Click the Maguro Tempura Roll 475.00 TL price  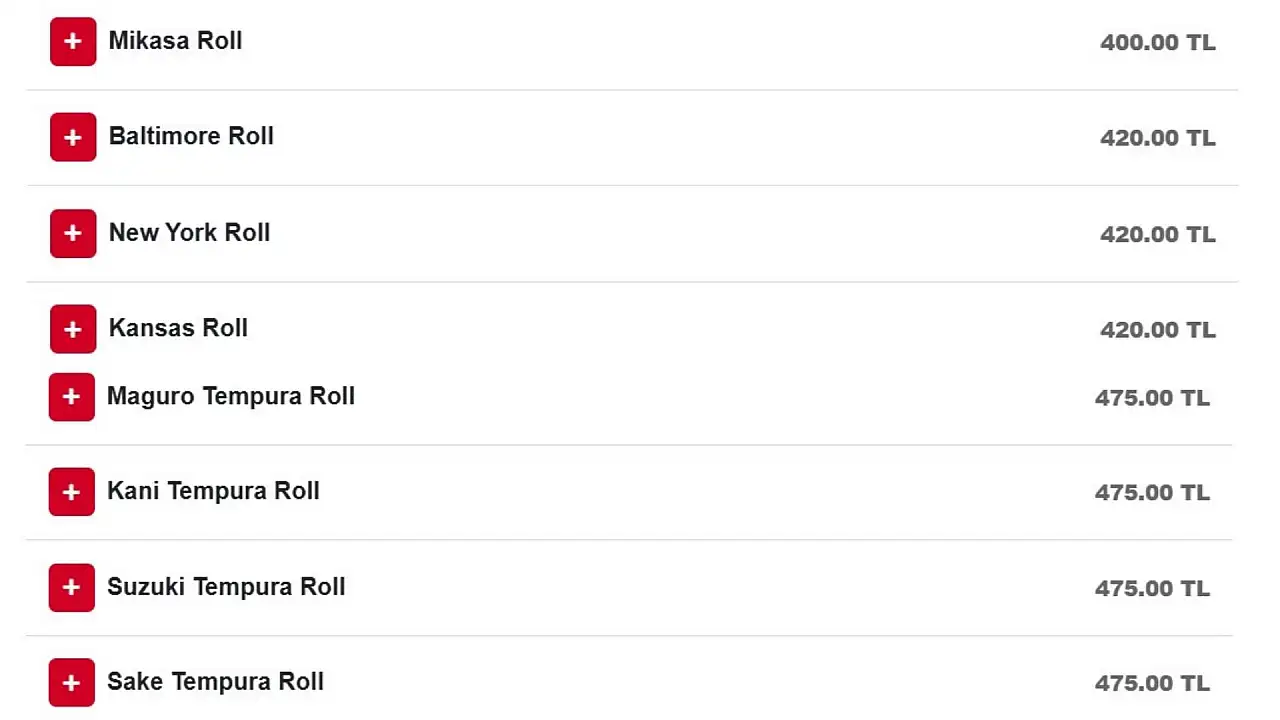coord(1152,398)
